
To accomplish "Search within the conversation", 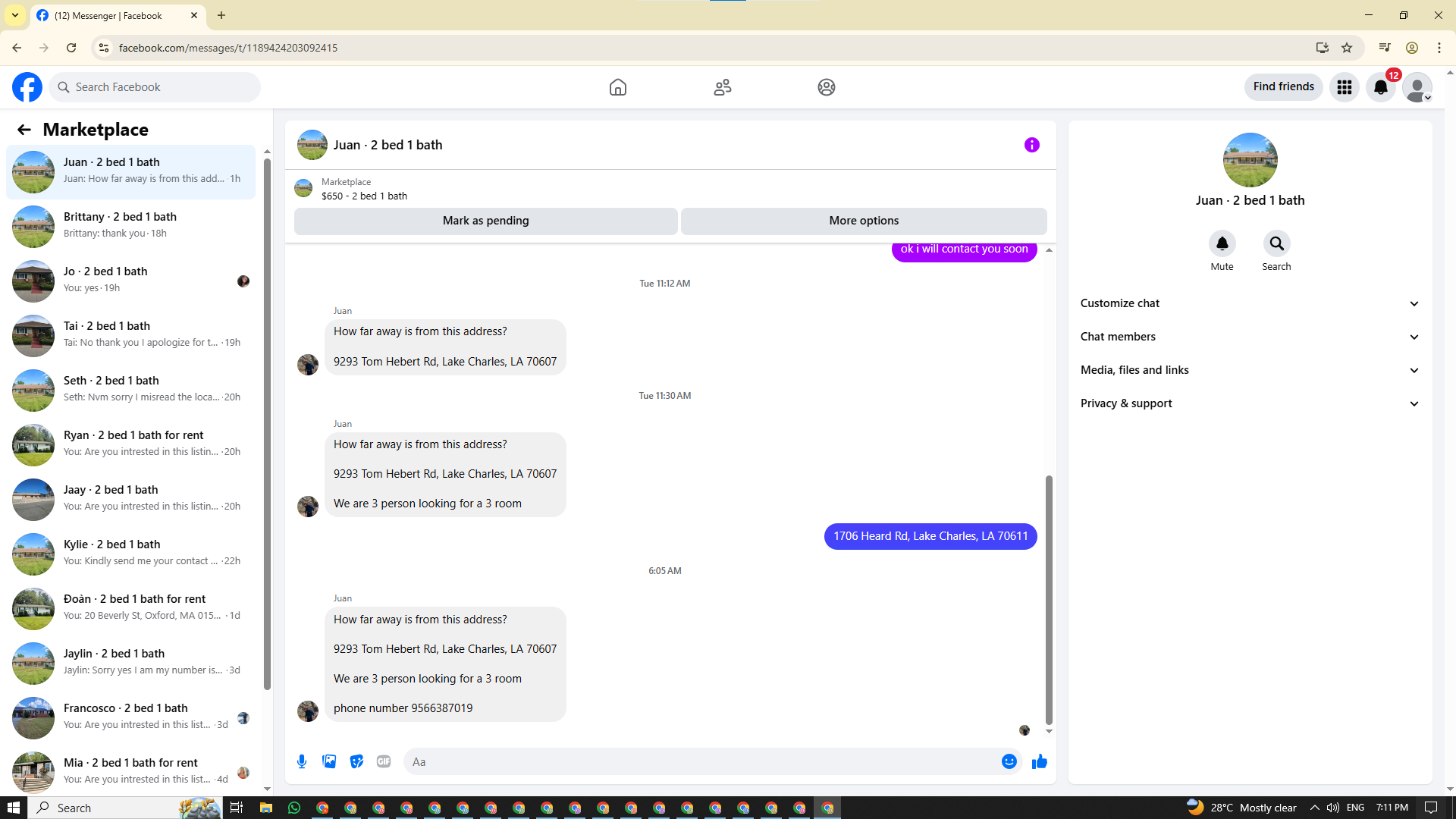I will pyautogui.click(x=1276, y=244).
